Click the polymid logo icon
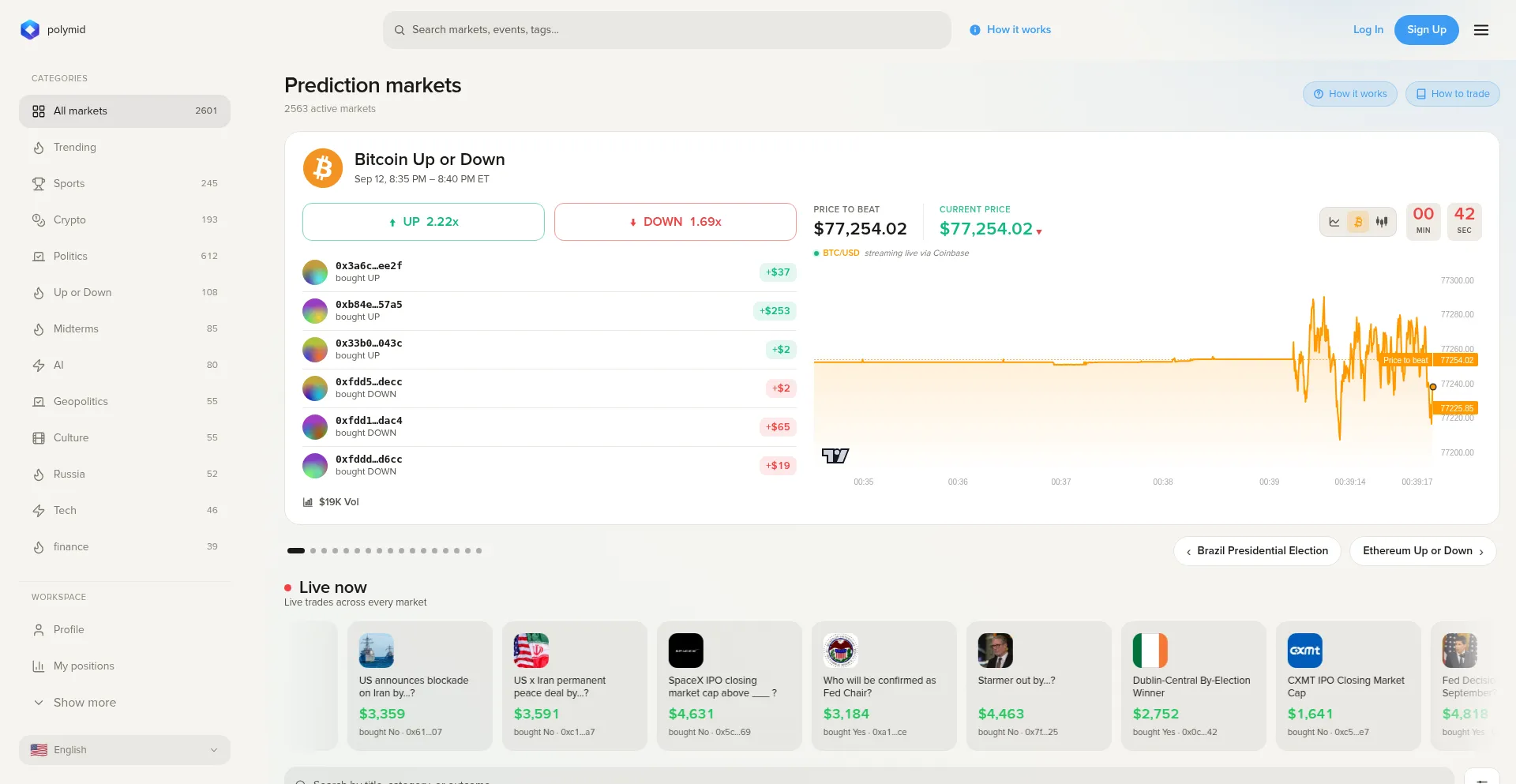This screenshot has height=784, width=1516. coord(30,30)
